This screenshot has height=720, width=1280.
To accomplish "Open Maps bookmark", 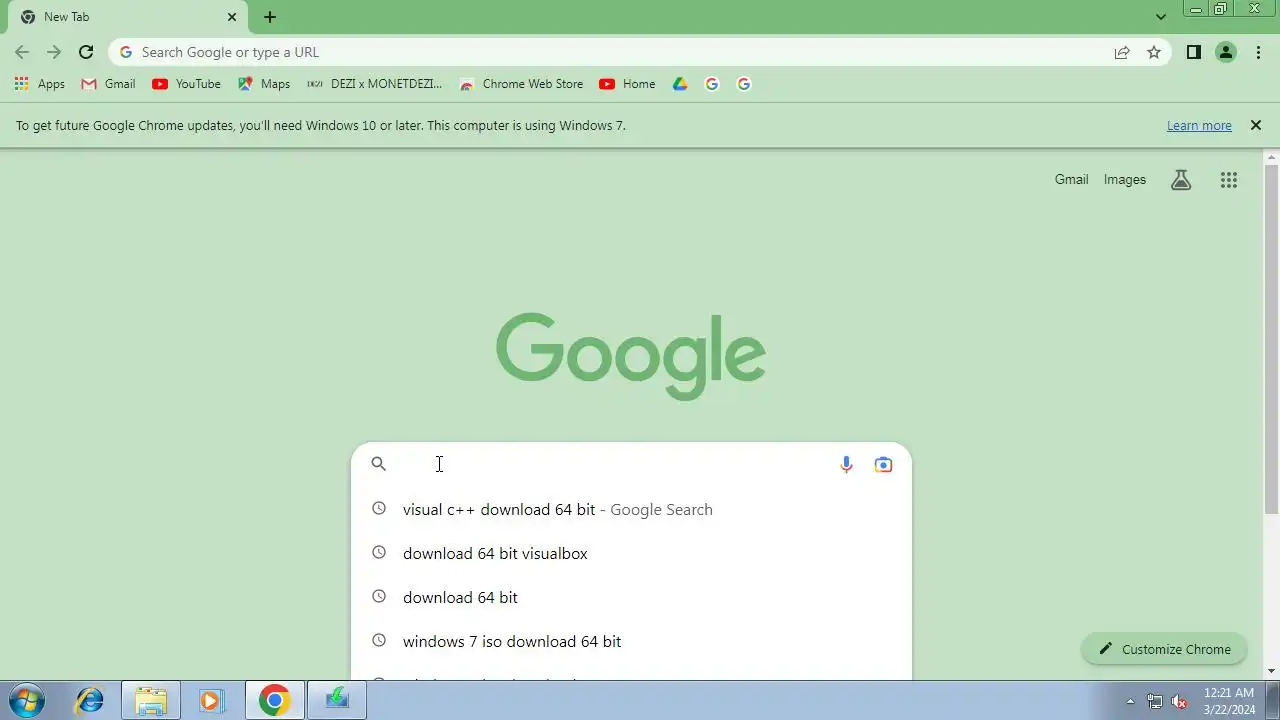I will click(x=264, y=84).
